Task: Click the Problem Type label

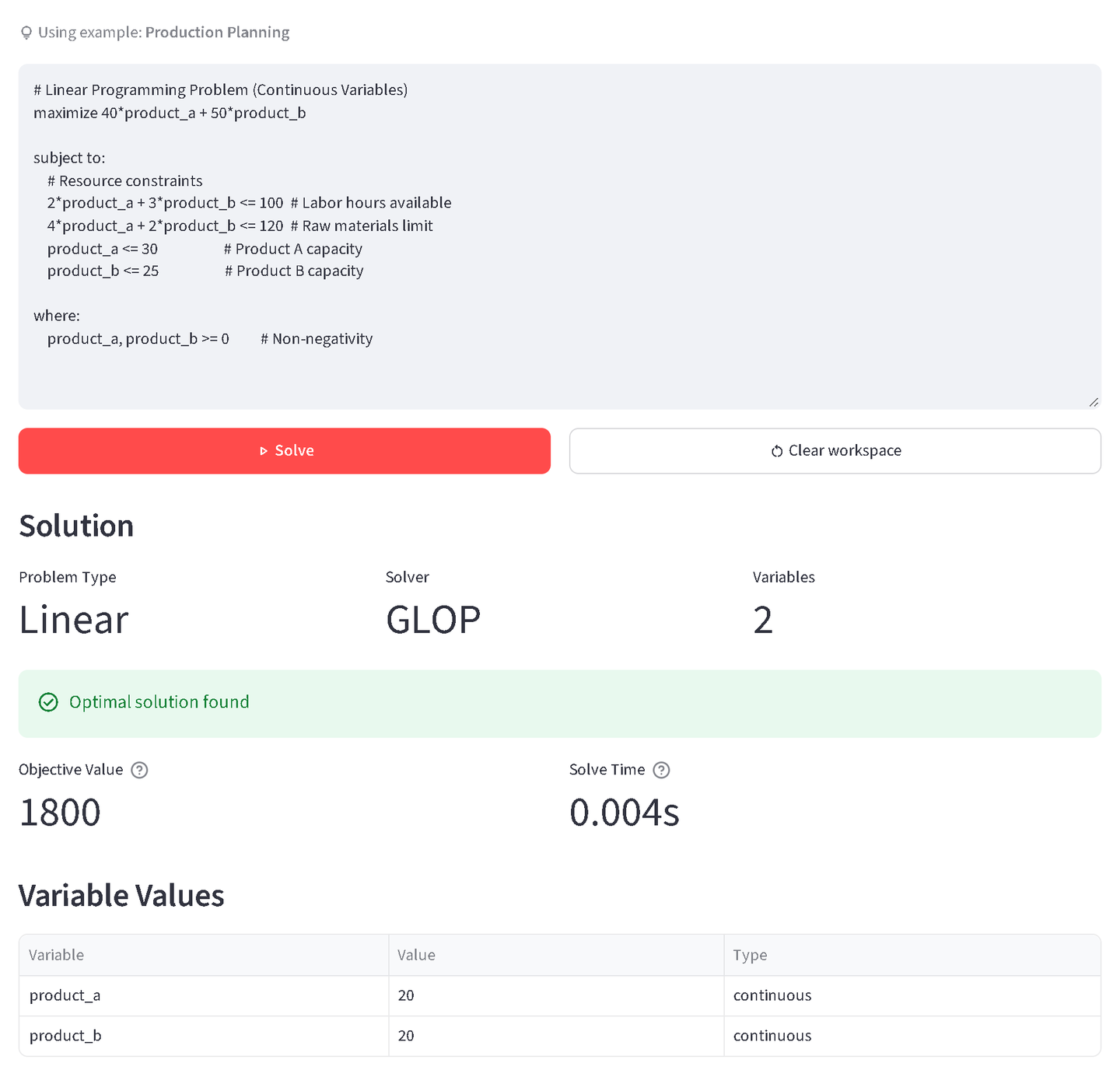Action: click(68, 577)
